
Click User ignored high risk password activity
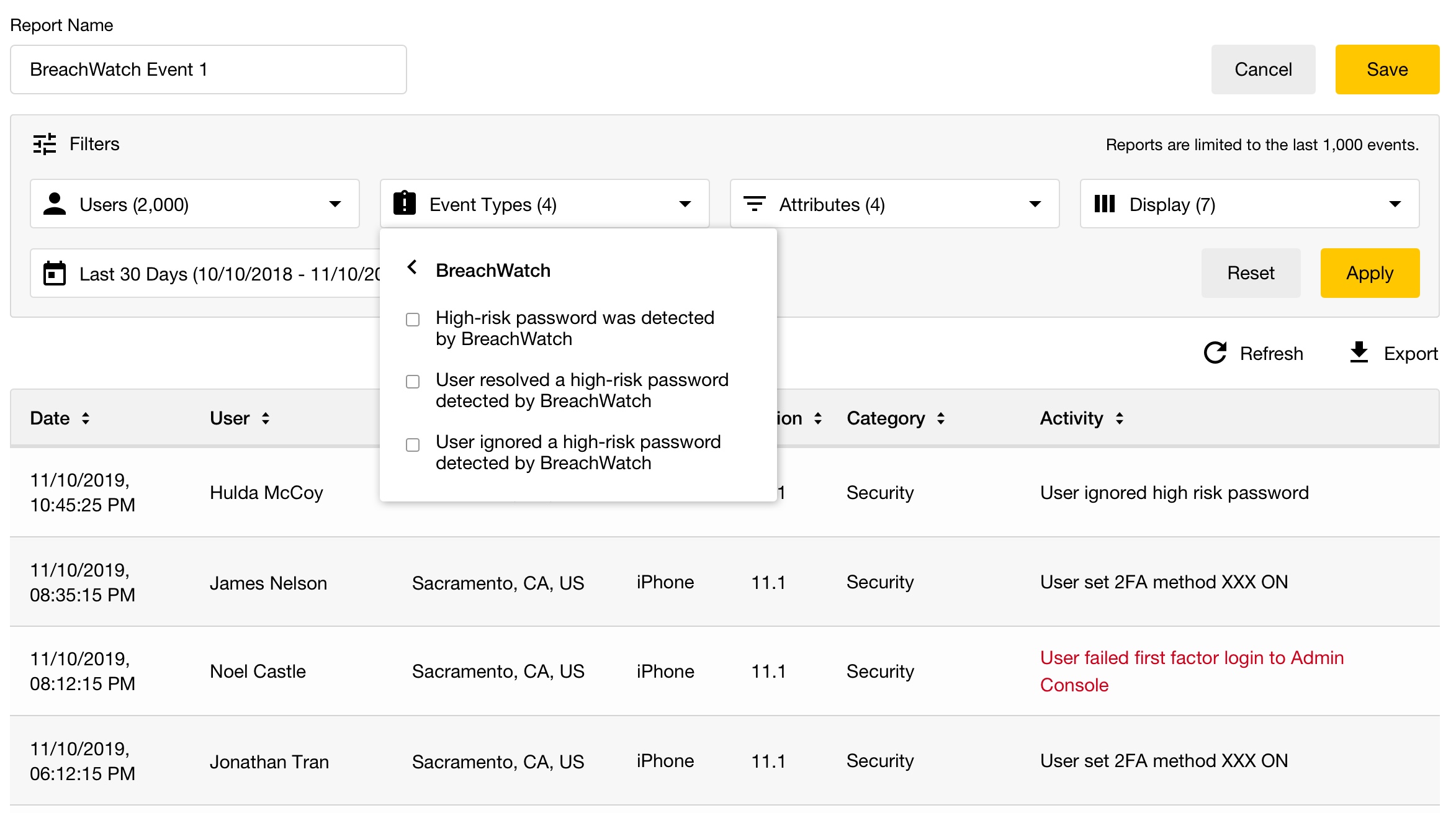point(1175,493)
